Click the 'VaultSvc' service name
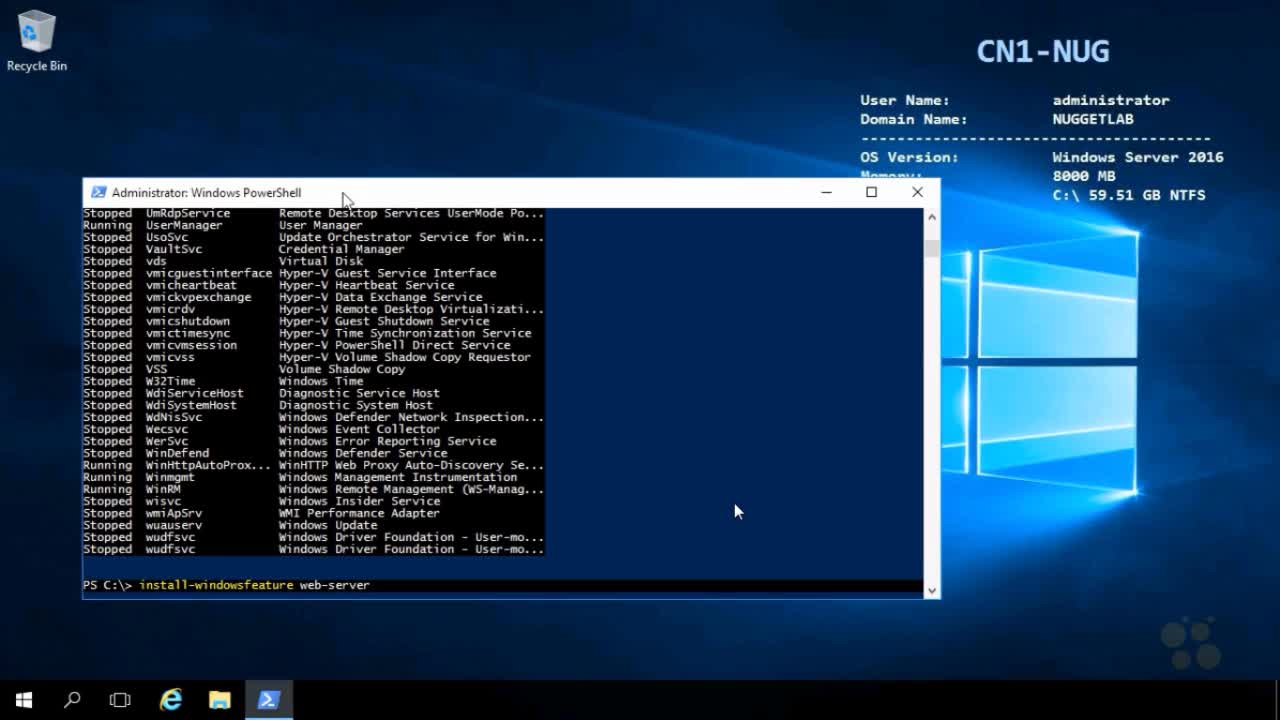Viewport: 1280px width, 720px height. (174, 249)
